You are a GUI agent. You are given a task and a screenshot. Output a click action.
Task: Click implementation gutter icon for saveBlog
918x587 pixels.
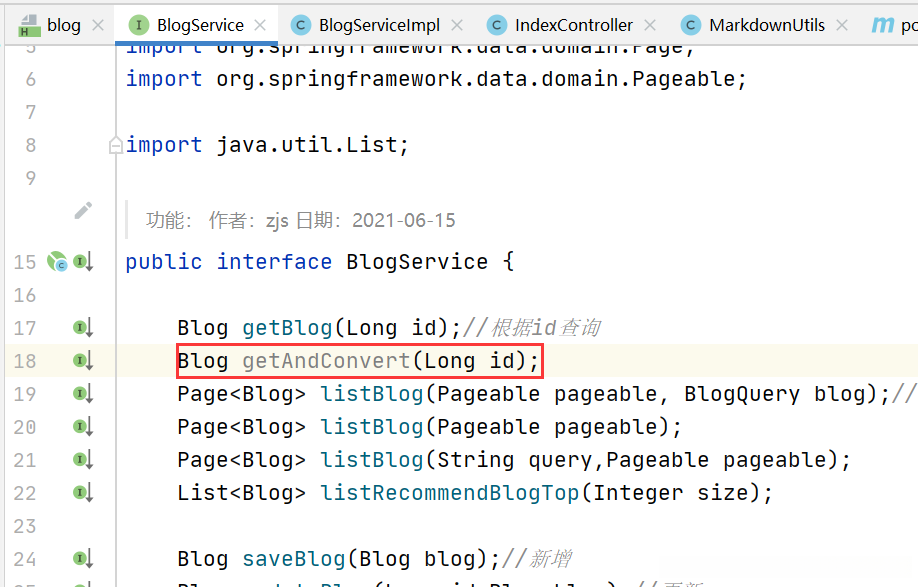point(83,559)
